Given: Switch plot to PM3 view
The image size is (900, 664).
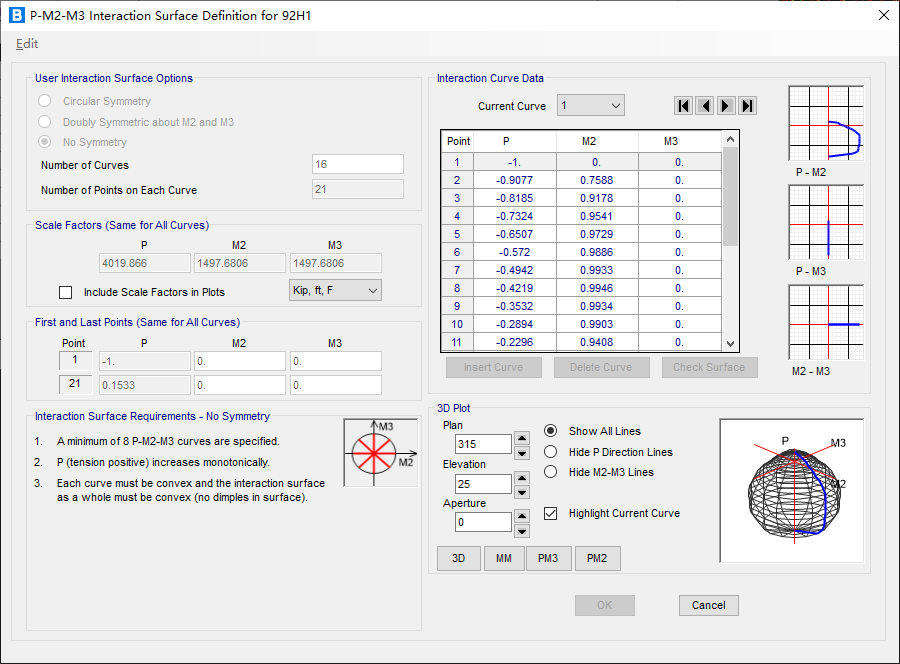Looking at the screenshot, I should 548,558.
